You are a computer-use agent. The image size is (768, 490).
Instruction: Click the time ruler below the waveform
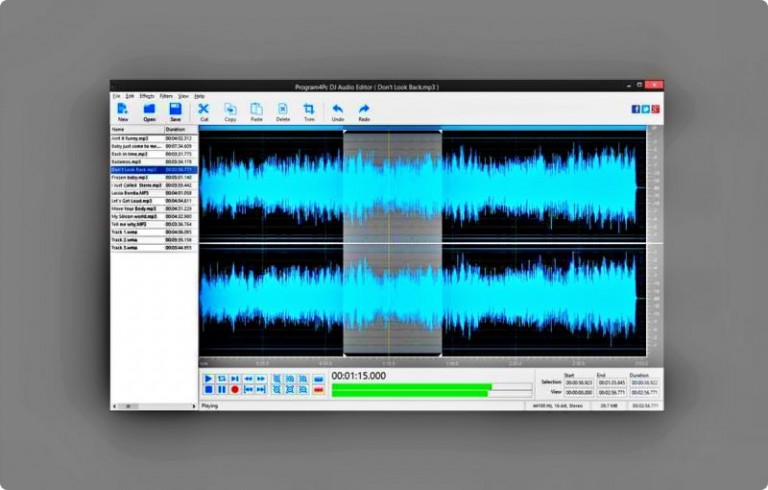coord(423,363)
